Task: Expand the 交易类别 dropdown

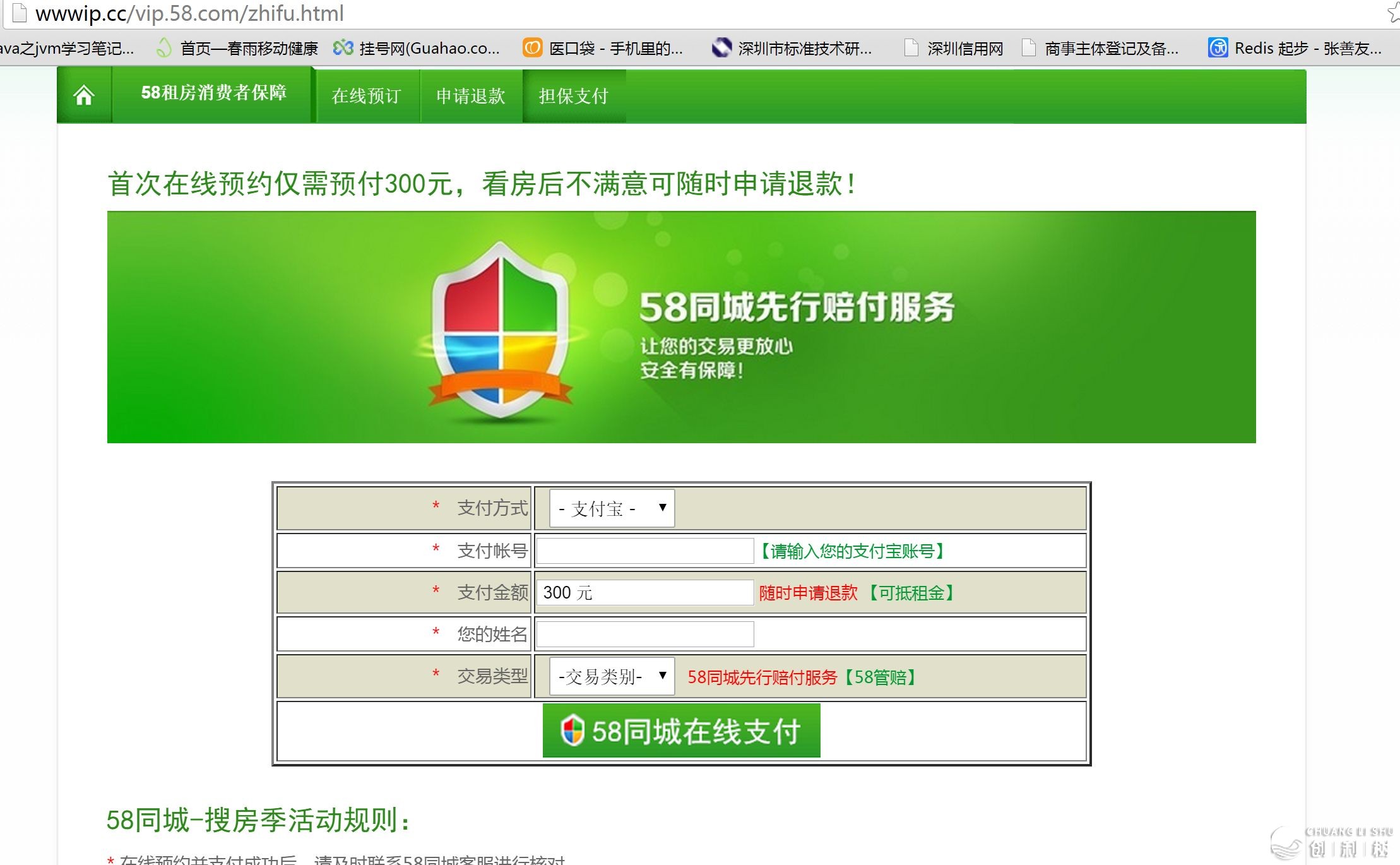Action: tap(612, 676)
